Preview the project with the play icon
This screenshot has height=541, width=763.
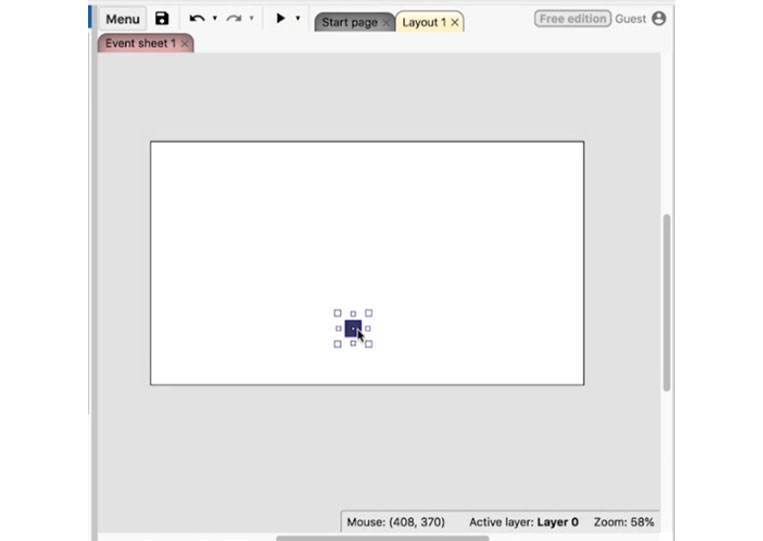click(280, 18)
